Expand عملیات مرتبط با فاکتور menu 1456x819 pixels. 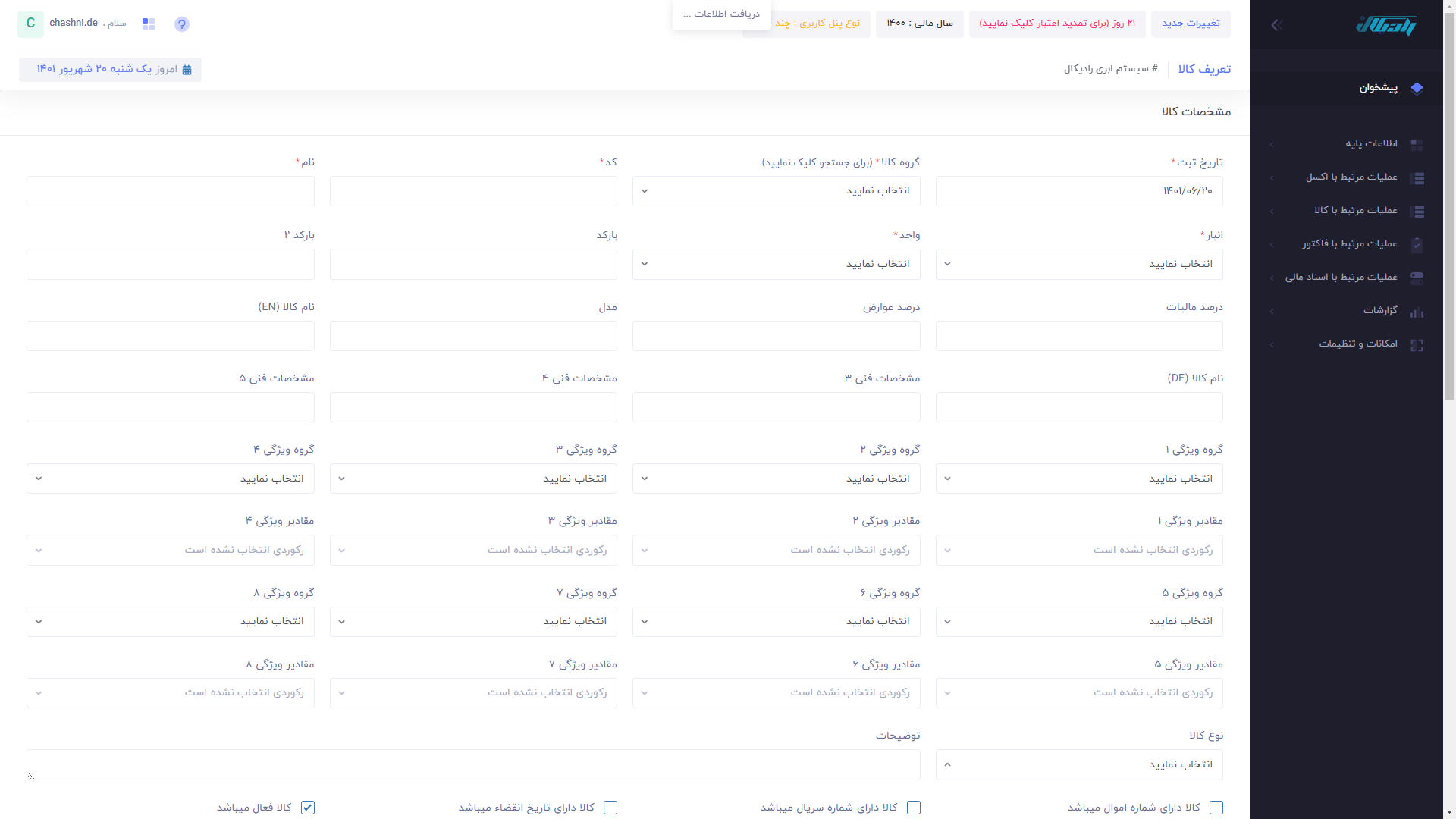[1346, 244]
